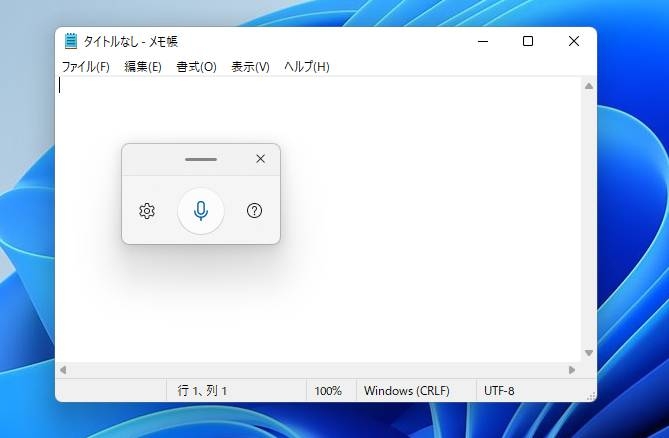Open the ヘルプ(H) menu

point(306,67)
